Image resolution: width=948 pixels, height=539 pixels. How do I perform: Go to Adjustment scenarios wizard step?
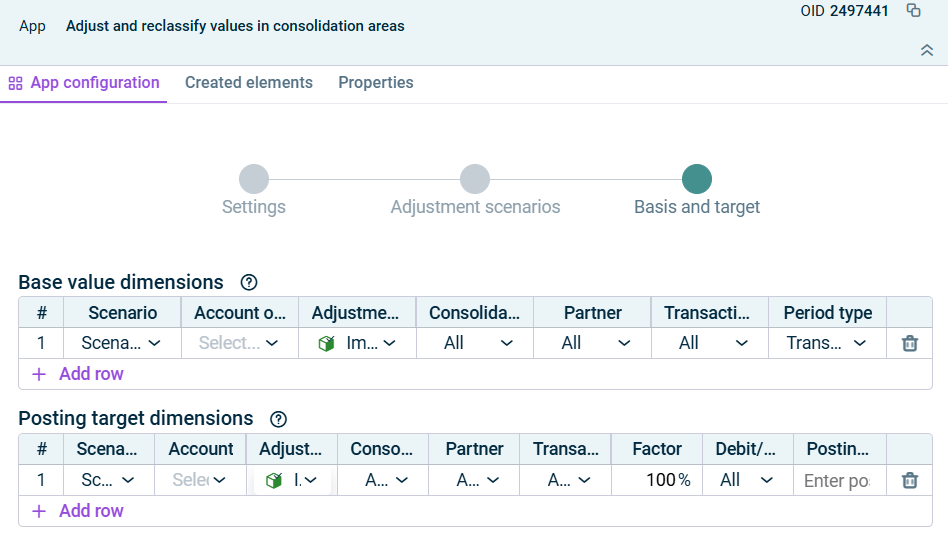(x=475, y=180)
